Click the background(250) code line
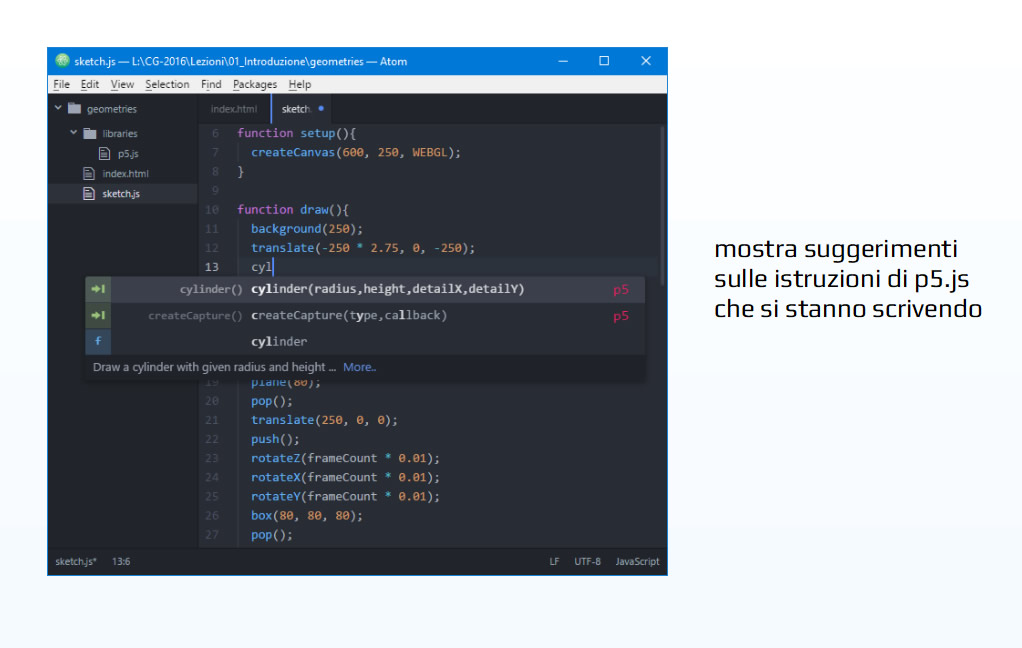Viewport: 1022px width, 648px height. pos(307,229)
